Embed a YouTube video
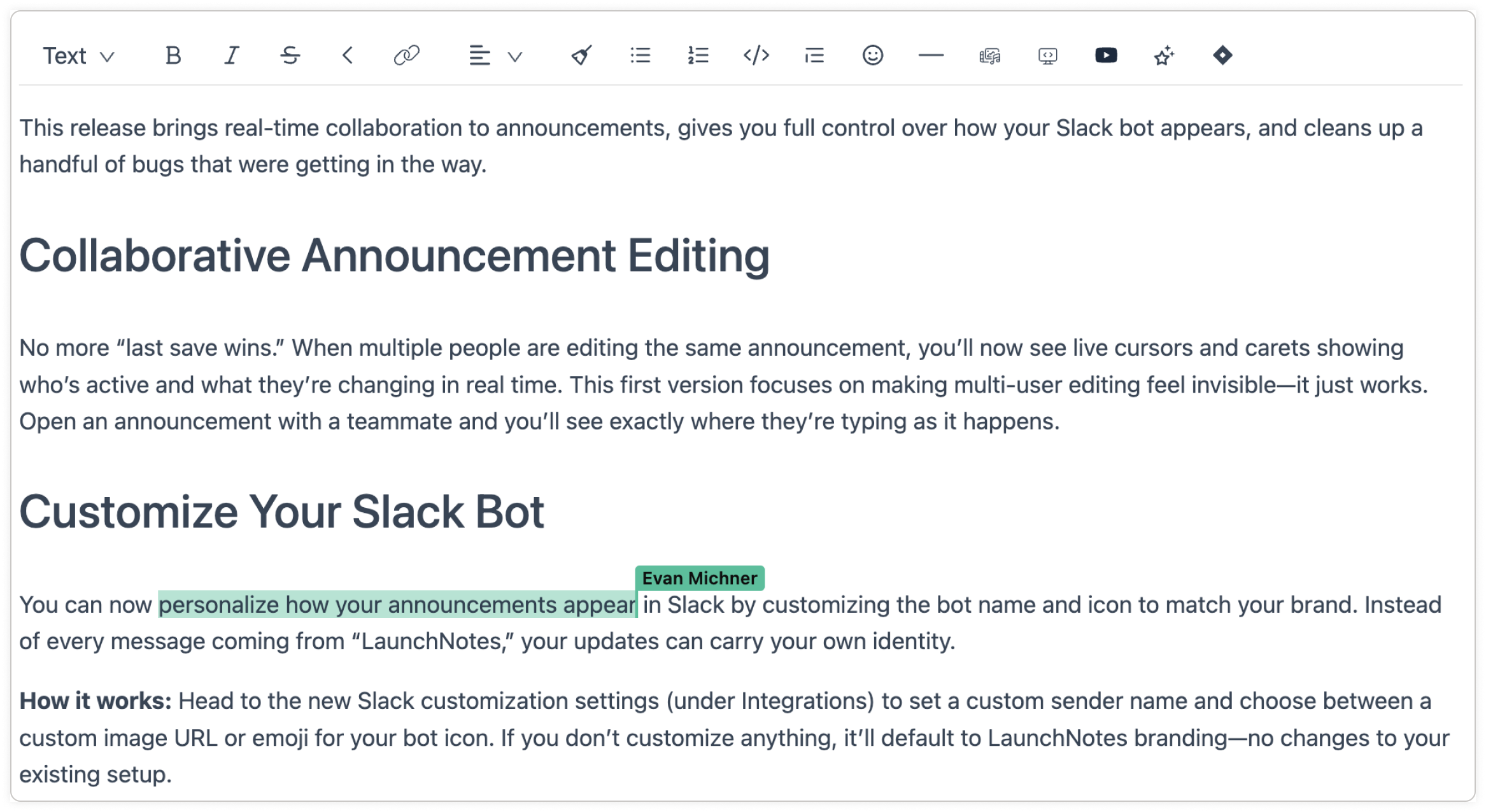The height and width of the screenshot is (812, 1486). point(1106,56)
